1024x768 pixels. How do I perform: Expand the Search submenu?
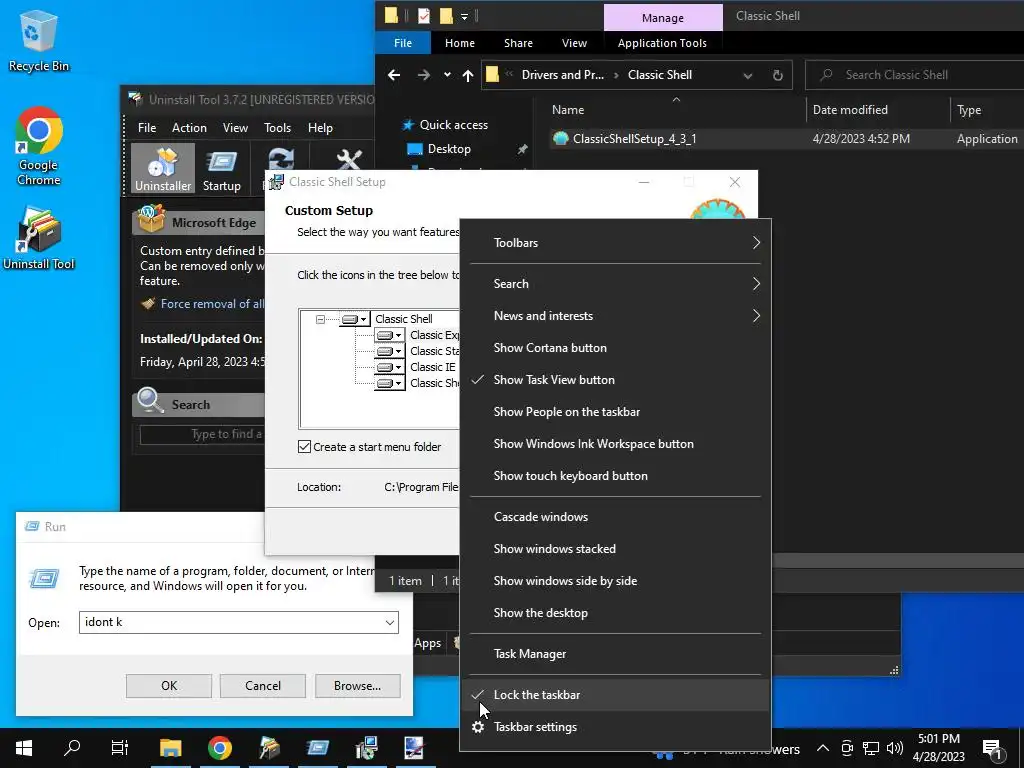click(x=615, y=284)
